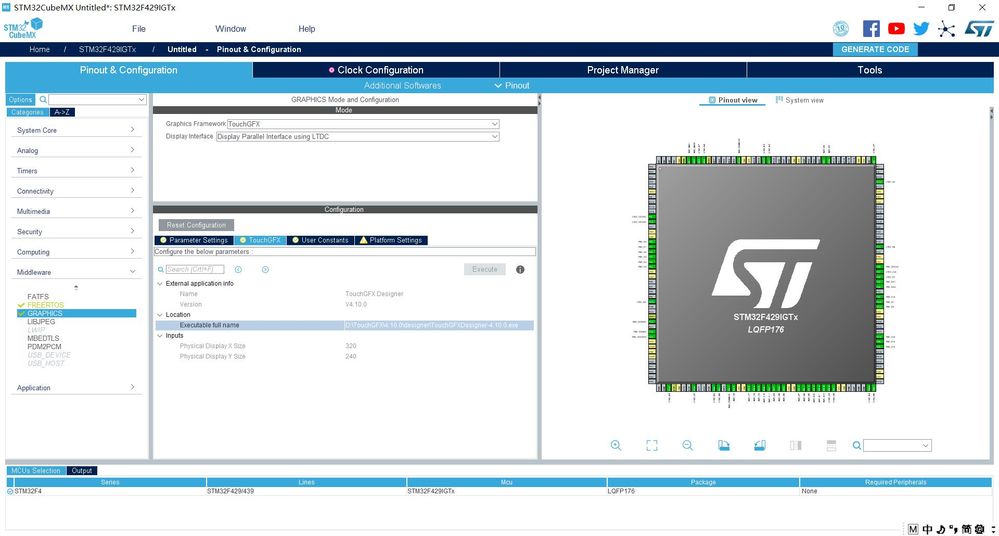Click the IME 中 language icon
999x536 pixels.
click(928, 529)
